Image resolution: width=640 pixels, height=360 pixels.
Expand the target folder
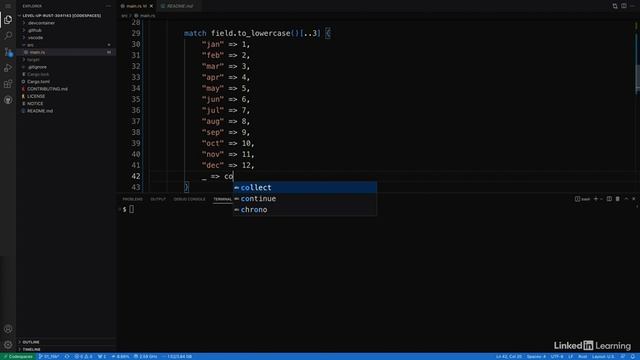(33, 60)
